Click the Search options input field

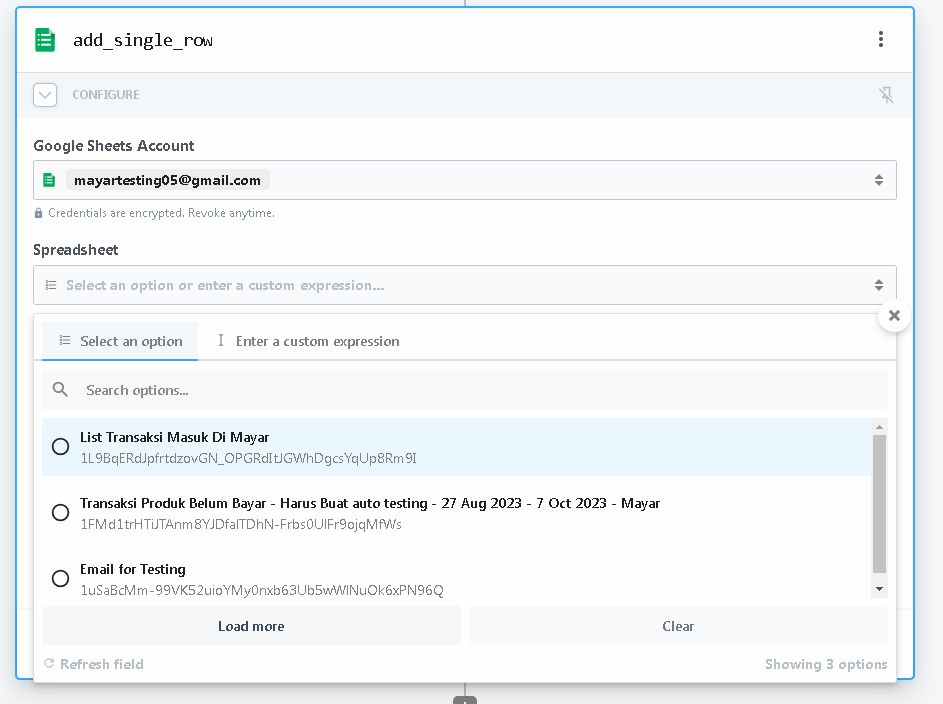pos(464,390)
